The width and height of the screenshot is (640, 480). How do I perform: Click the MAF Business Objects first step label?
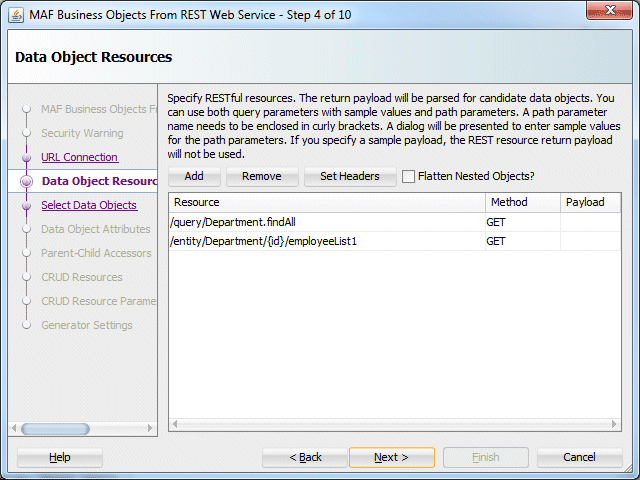[99, 109]
